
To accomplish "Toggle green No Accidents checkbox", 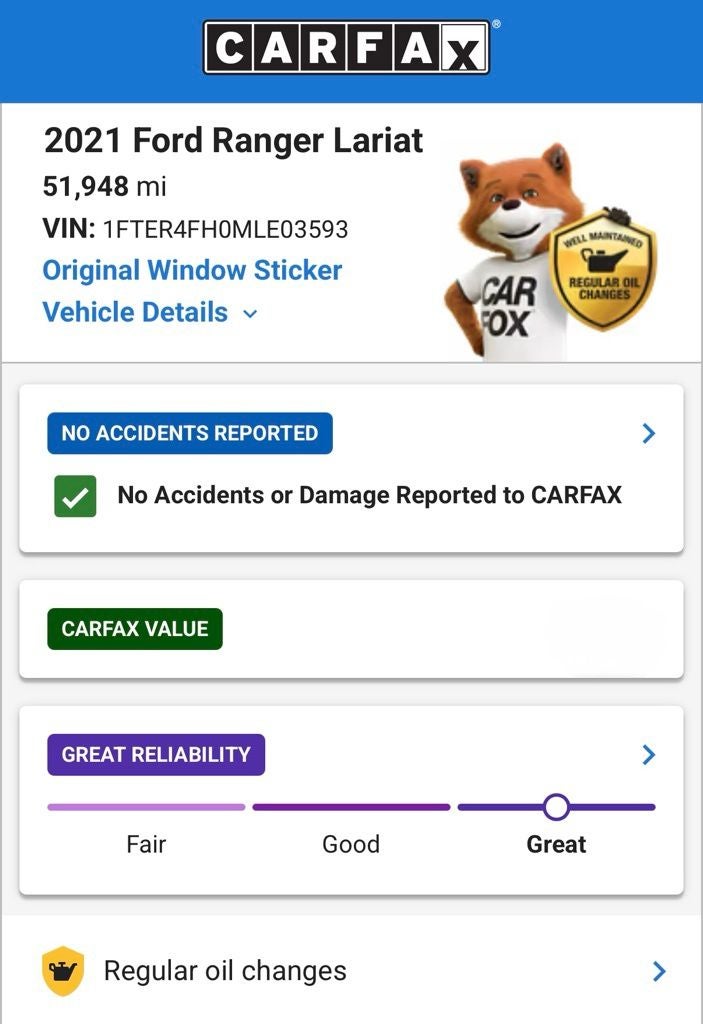I will click(76, 496).
